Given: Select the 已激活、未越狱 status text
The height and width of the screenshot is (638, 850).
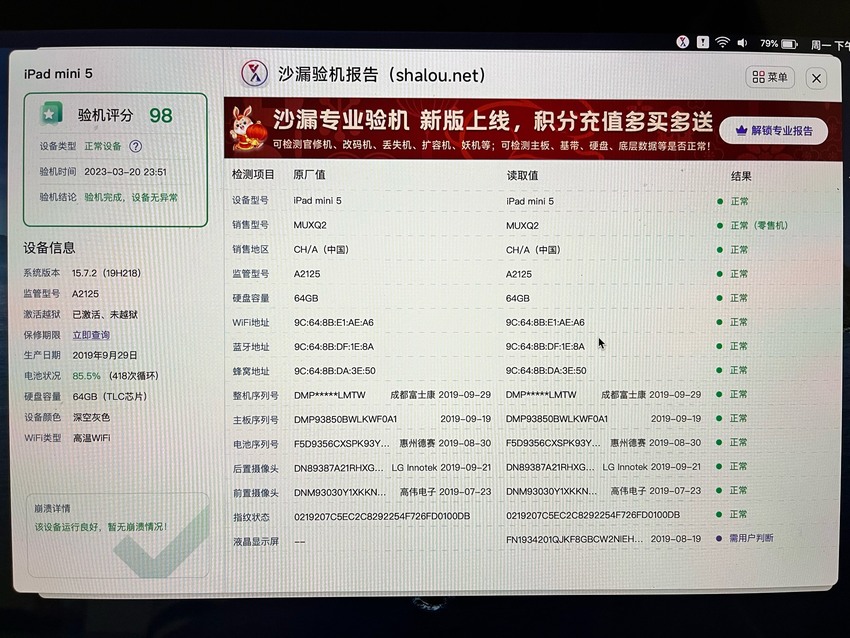Looking at the screenshot, I should pos(105,314).
